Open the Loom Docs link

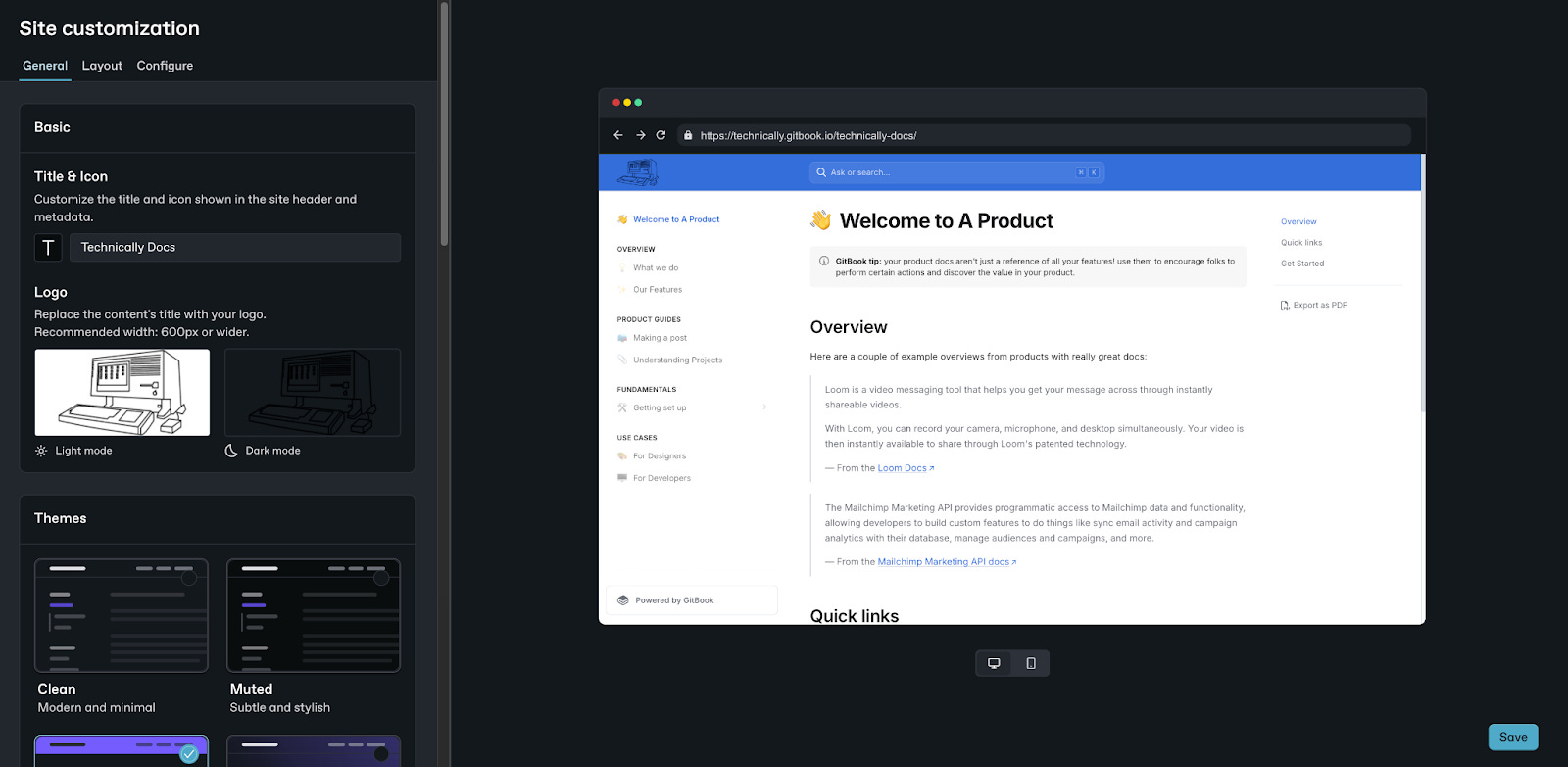906,468
